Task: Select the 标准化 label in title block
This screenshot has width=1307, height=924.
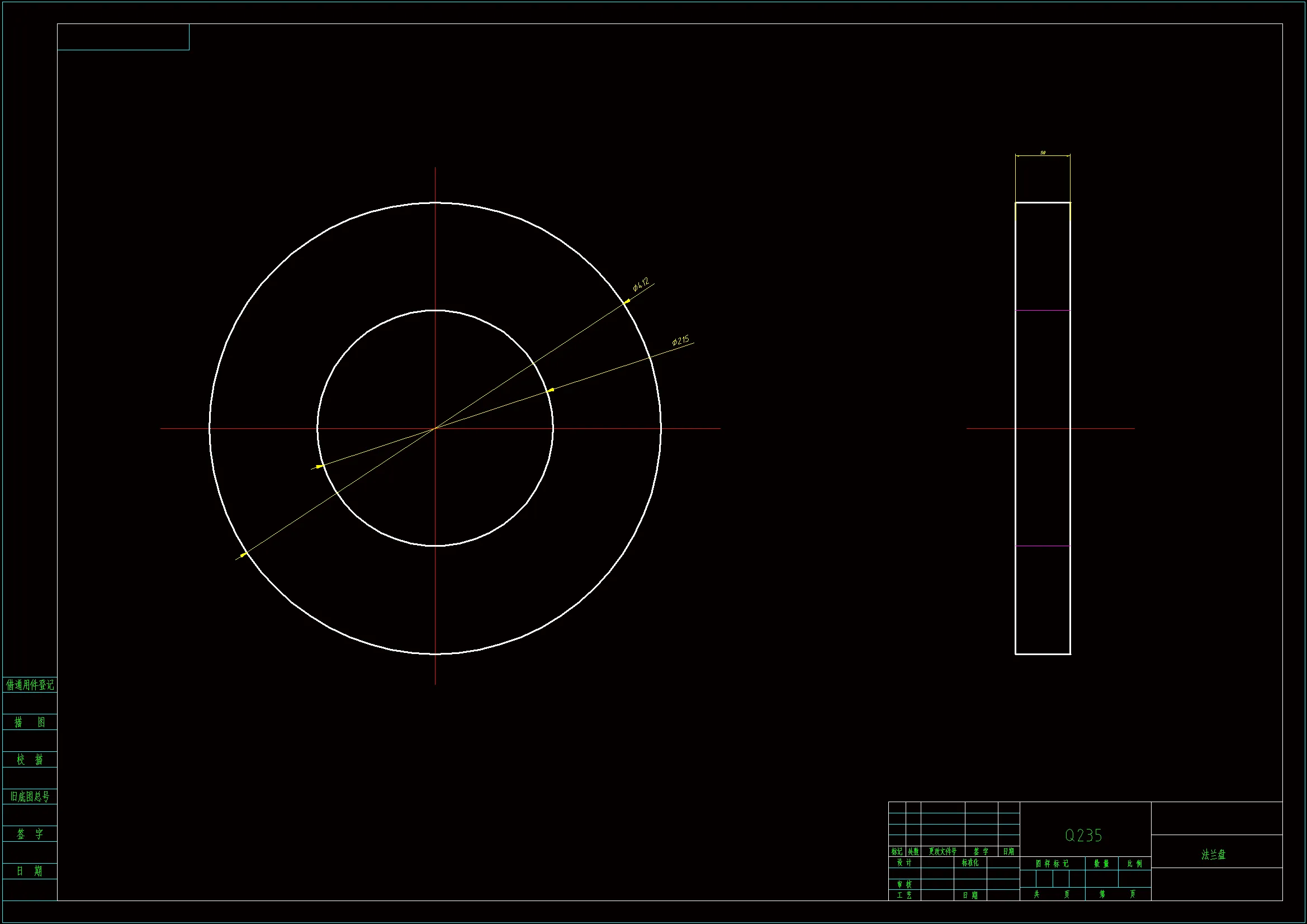Action: tap(970, 863)
